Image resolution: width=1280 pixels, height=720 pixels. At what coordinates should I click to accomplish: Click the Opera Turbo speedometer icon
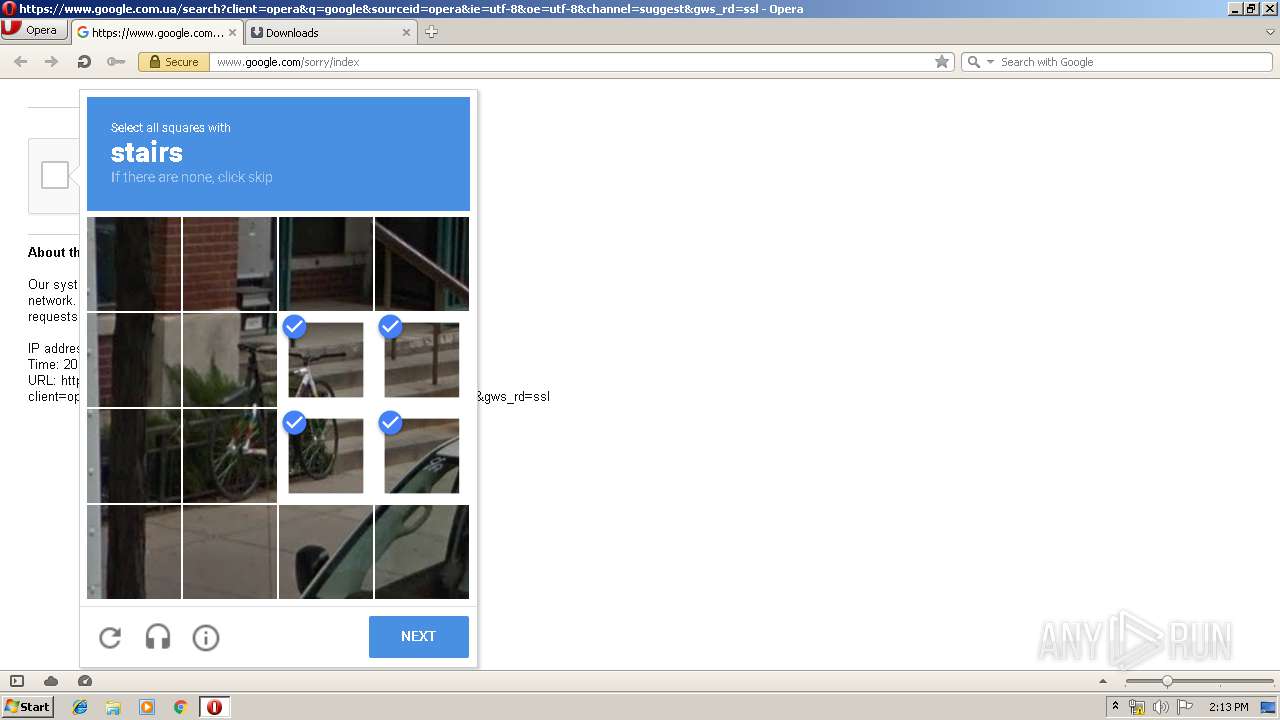(x=85, y=681)
